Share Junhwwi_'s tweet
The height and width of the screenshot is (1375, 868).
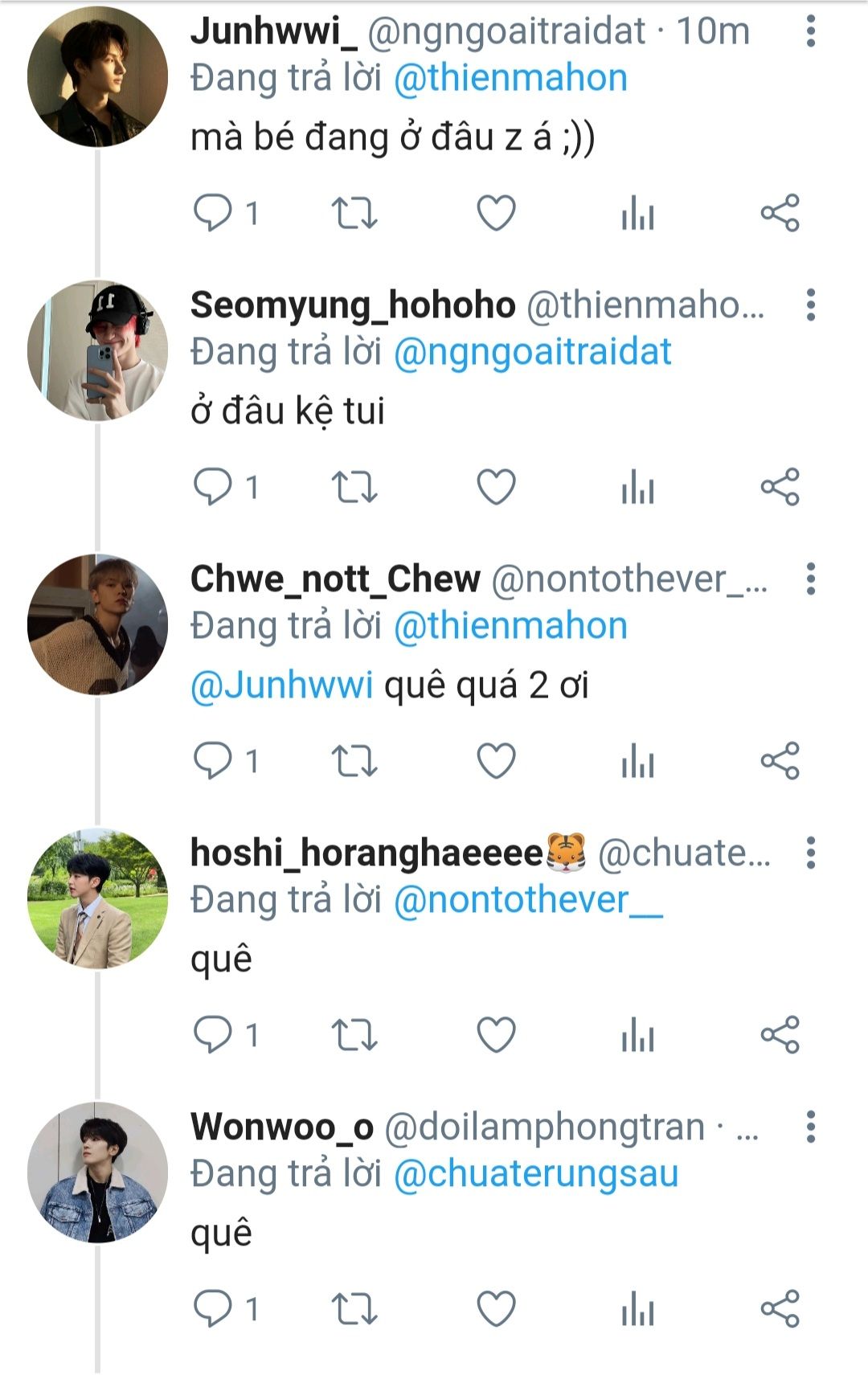(x=780, y=213)
